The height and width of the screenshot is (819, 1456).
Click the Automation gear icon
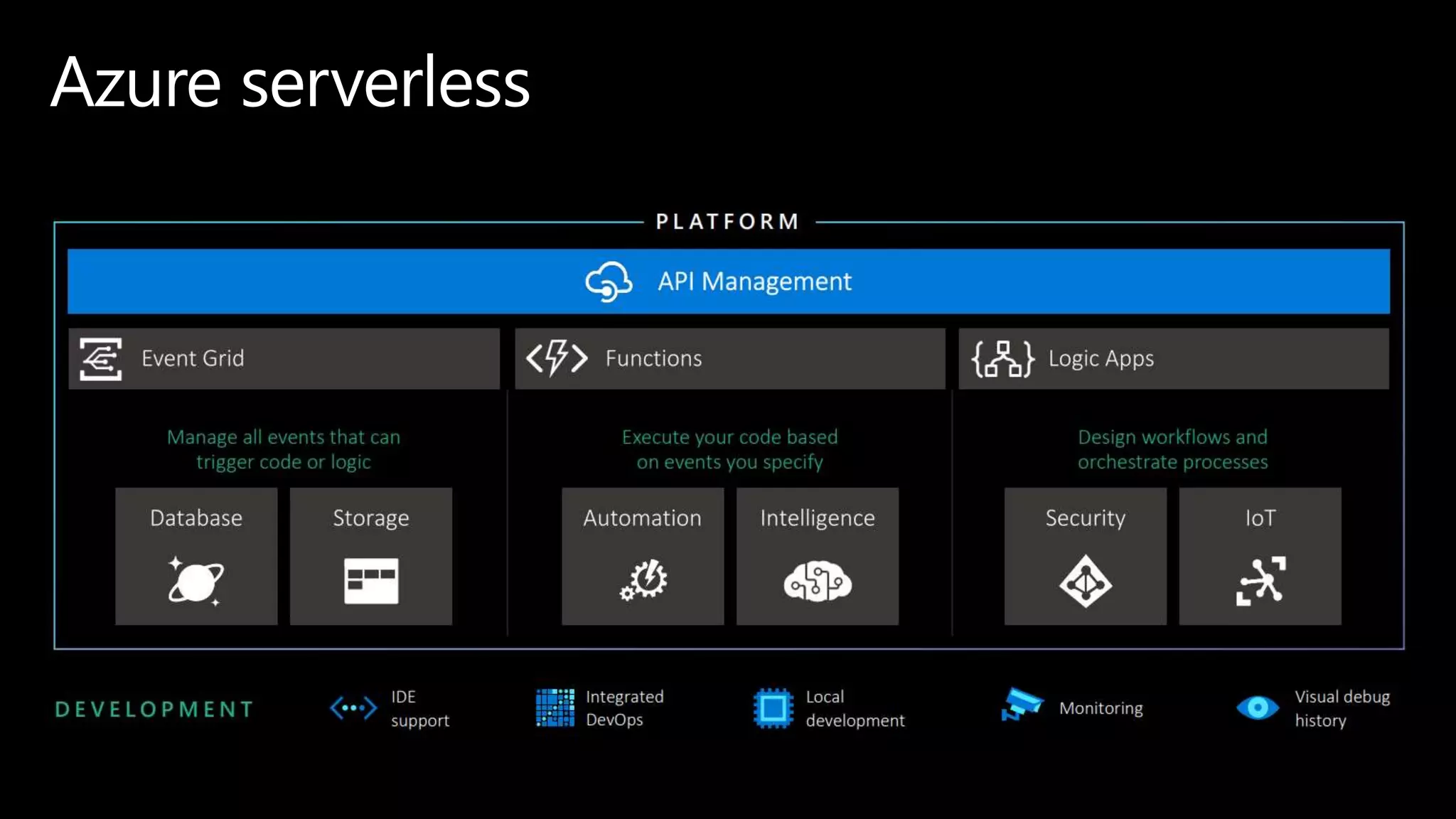[x=643, y=580]
